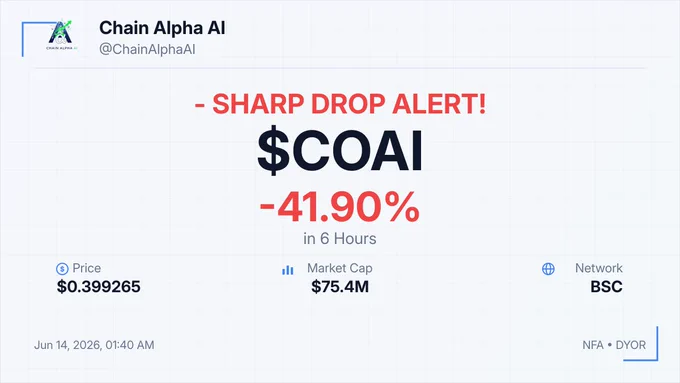Click the $75.4M market cap value

340,287
